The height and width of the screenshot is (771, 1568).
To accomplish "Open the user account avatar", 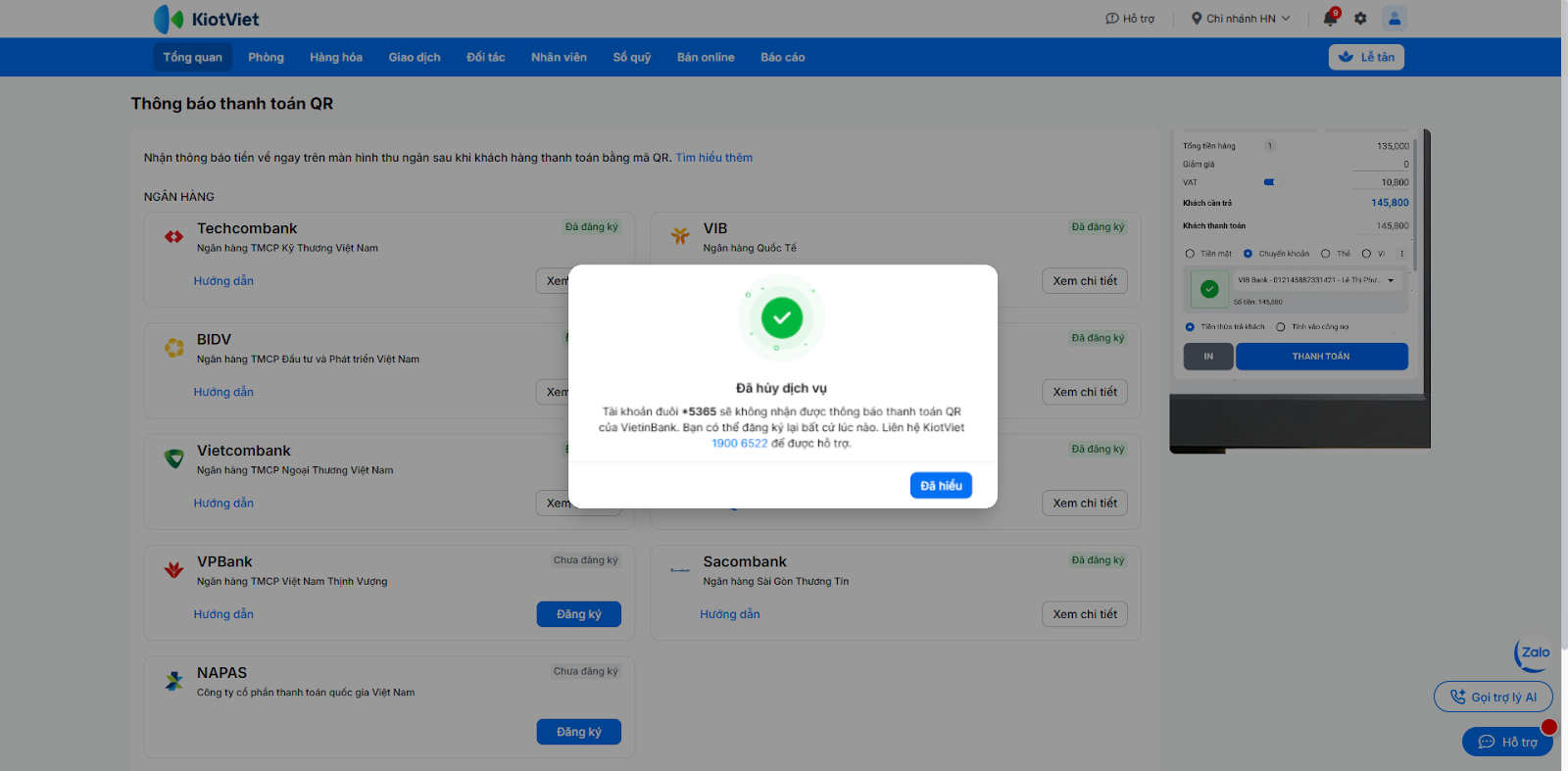I will (1395, 18).
